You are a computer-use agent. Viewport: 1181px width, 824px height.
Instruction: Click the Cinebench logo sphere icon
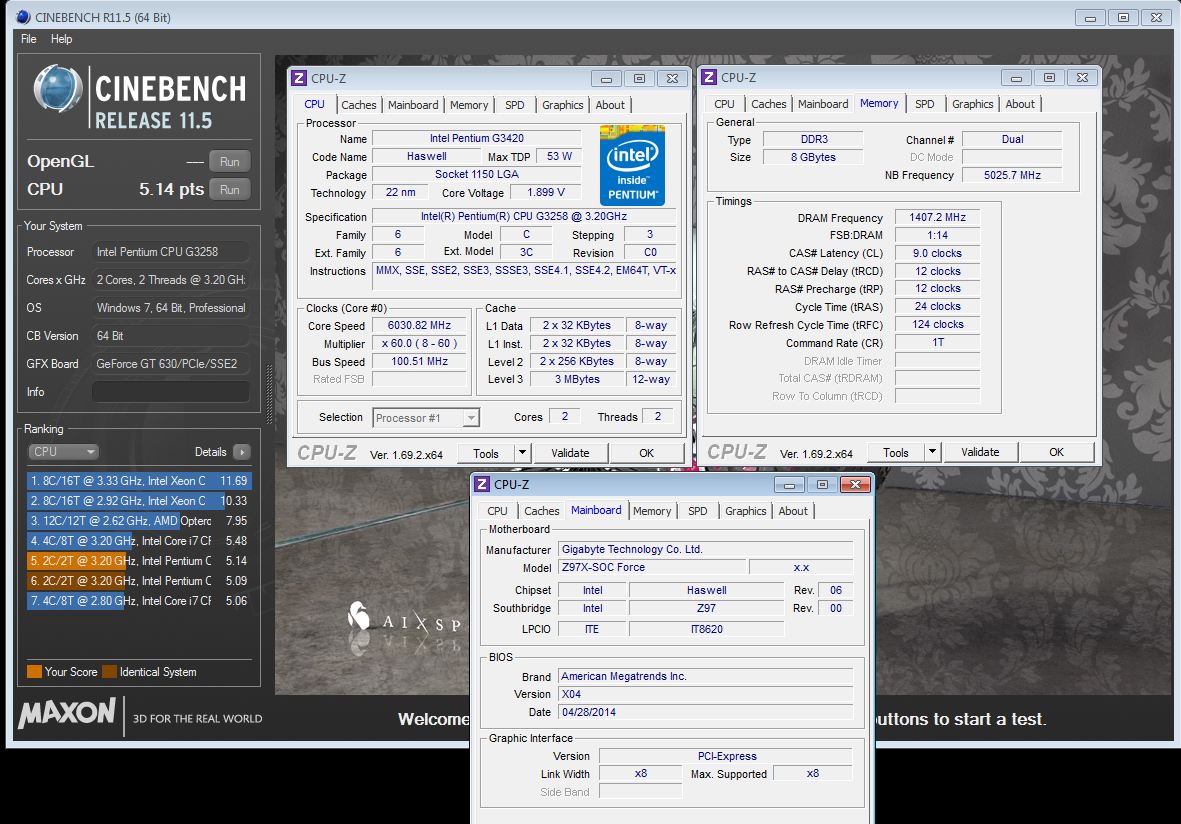point(58,89)
